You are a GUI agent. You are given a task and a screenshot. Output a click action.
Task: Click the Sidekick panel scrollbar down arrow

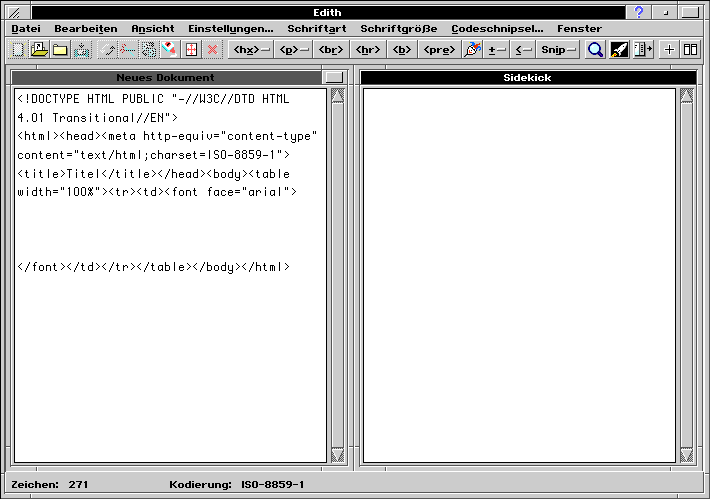(686, 456)
